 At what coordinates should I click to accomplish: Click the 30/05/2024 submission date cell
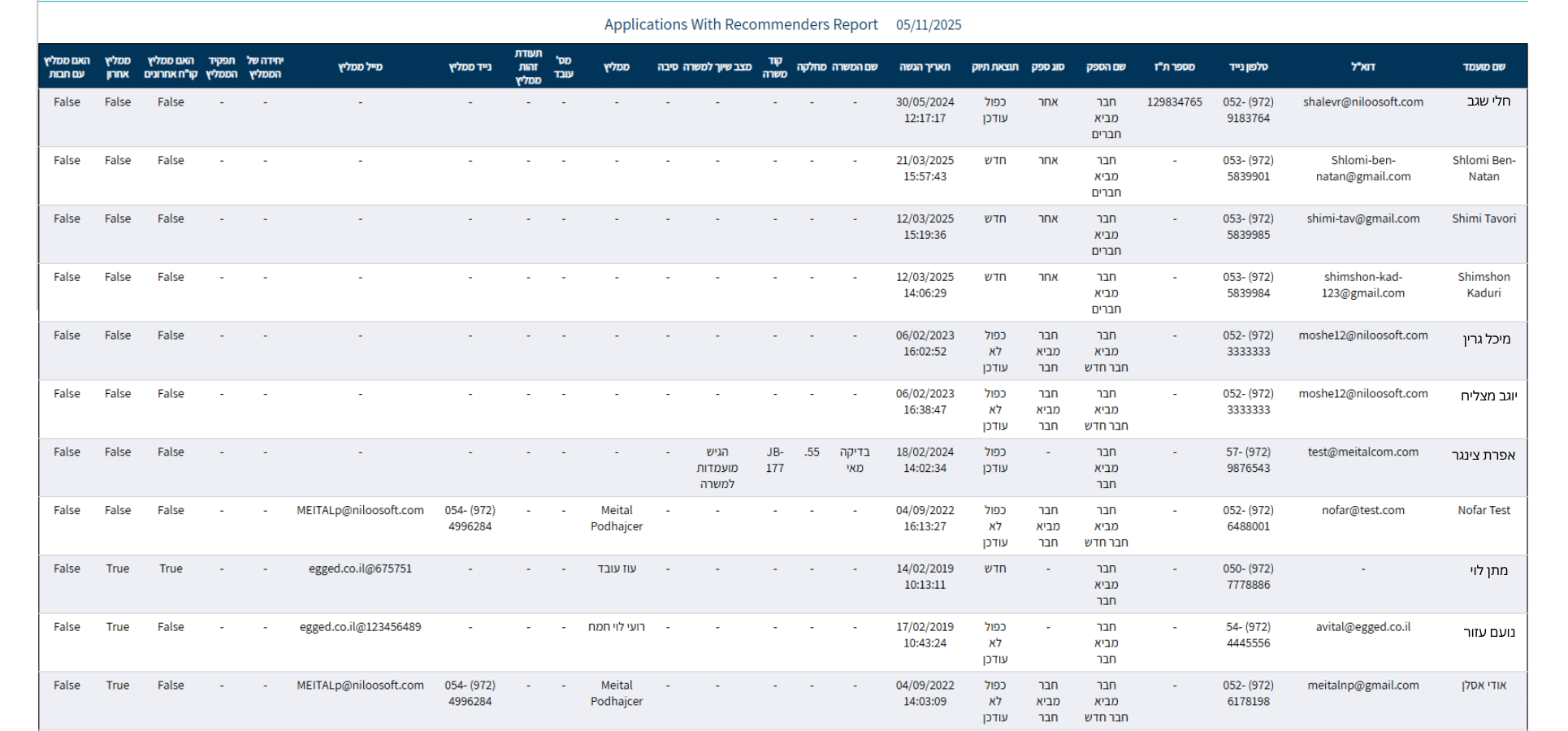tap(925, 110)
